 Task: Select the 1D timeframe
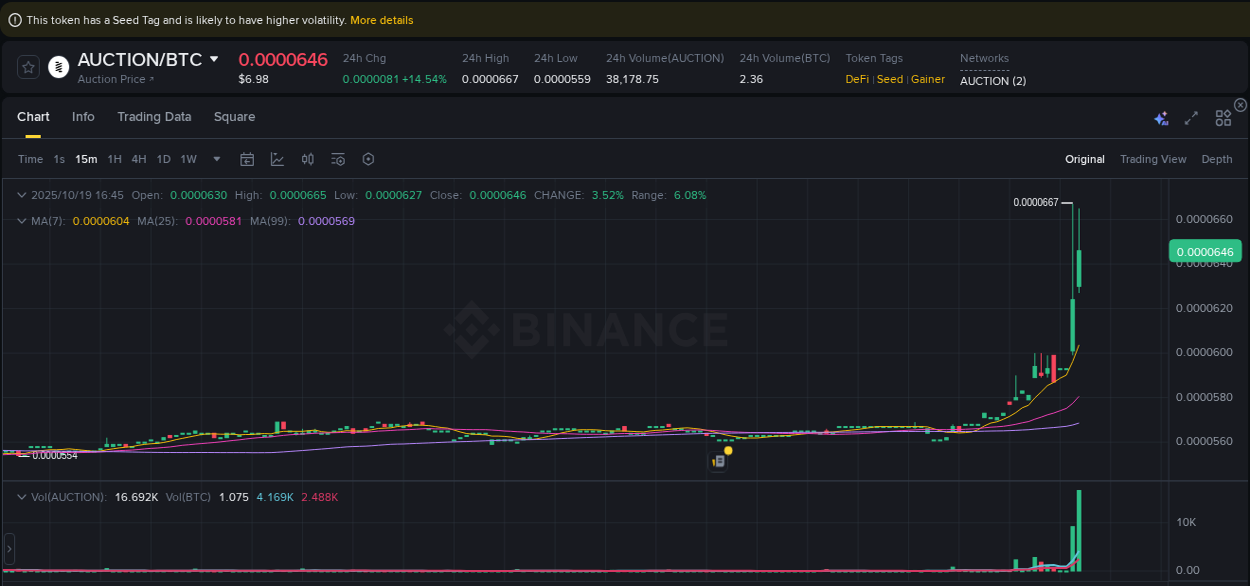[163, 159]
